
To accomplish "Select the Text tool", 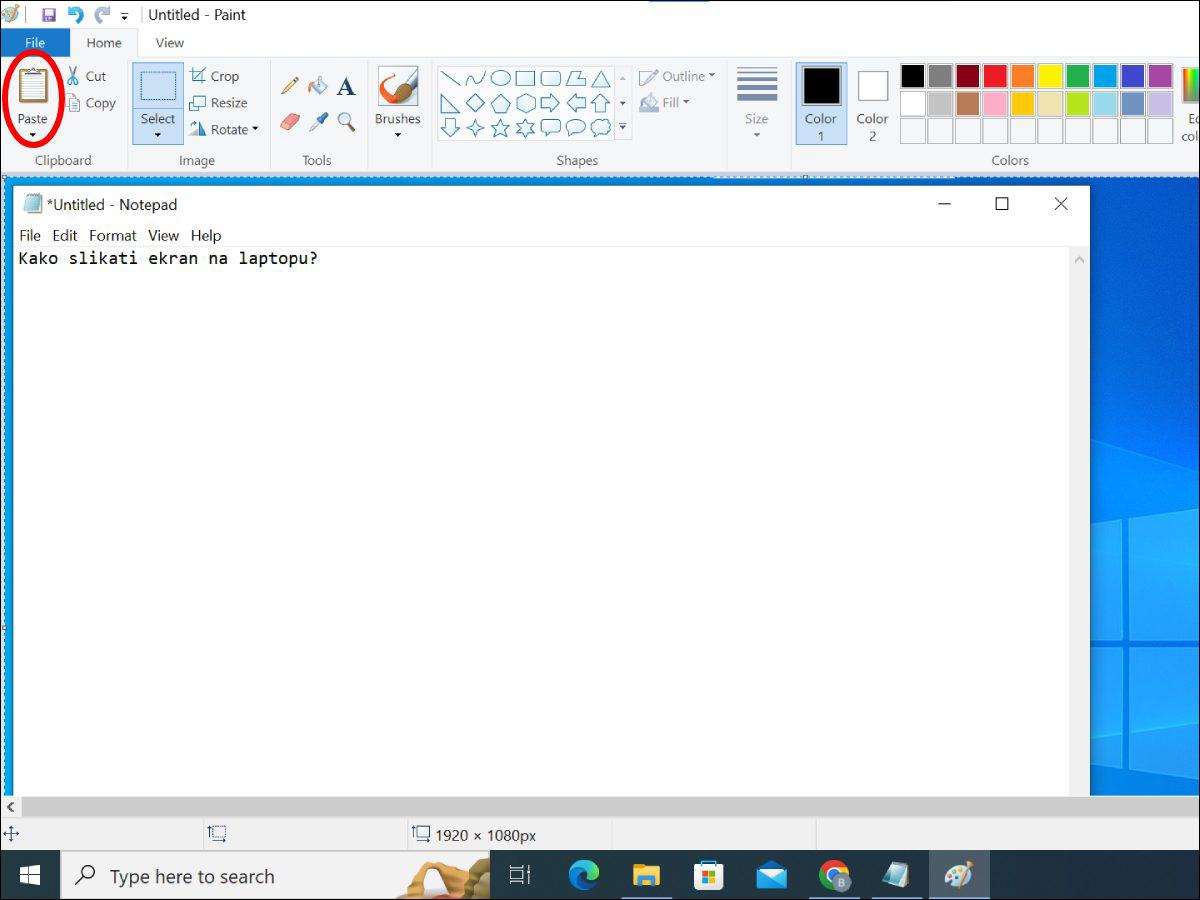I will point(346,86).
